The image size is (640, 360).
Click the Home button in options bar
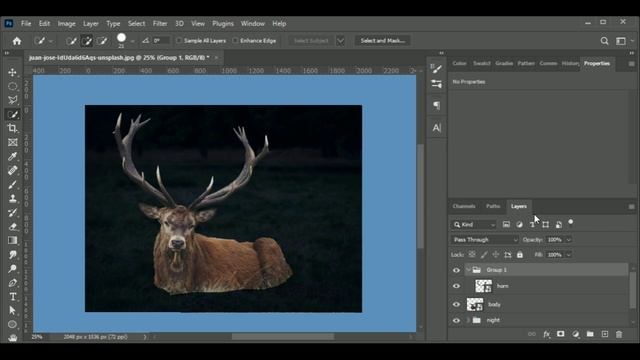(17, 41)
